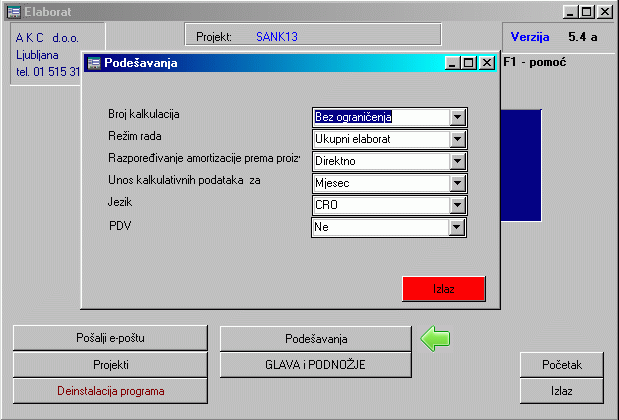Click the Podešavanja button in the Elaborat window
Screen dimensions: 619x420
point(316,339)
